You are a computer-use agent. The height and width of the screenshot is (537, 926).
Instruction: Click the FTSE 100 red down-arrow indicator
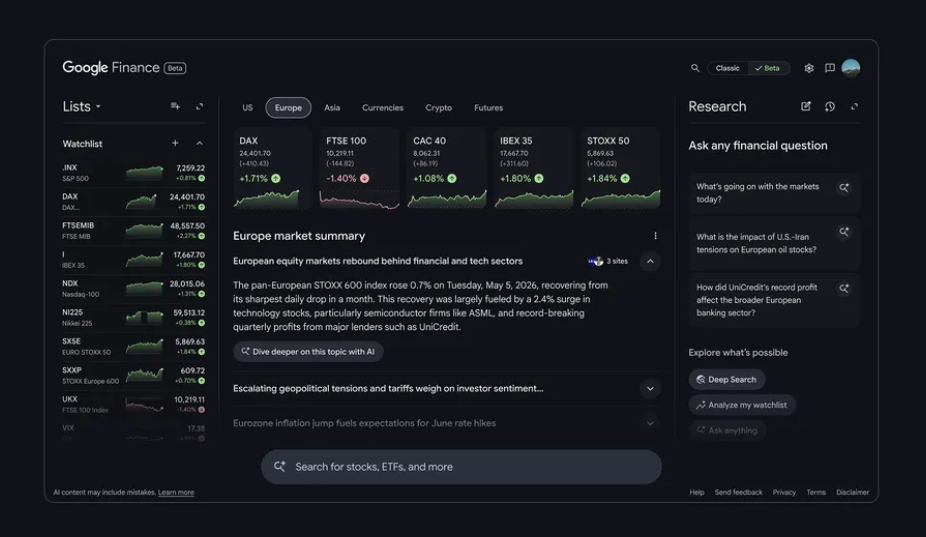click(x=364, y=178)
